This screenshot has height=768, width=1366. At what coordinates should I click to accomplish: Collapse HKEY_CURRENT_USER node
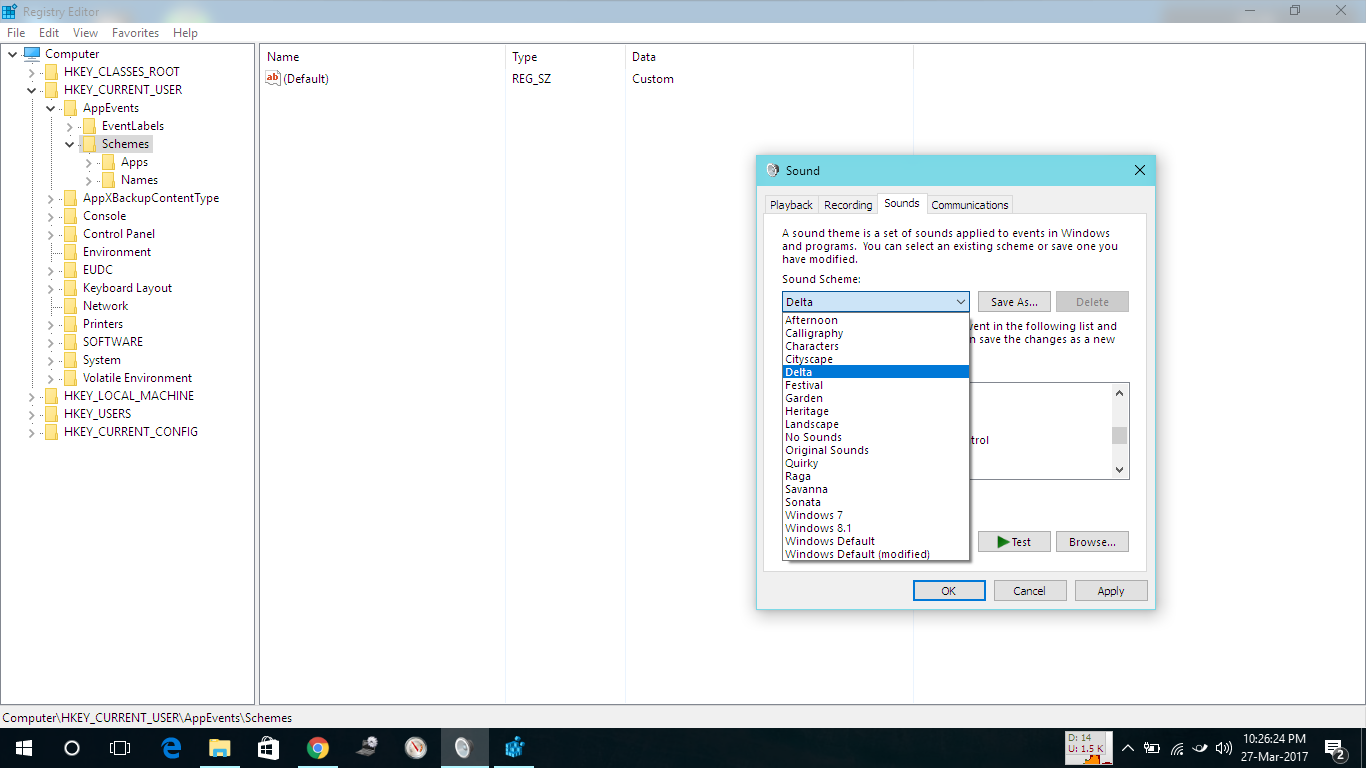pos(31,90)
